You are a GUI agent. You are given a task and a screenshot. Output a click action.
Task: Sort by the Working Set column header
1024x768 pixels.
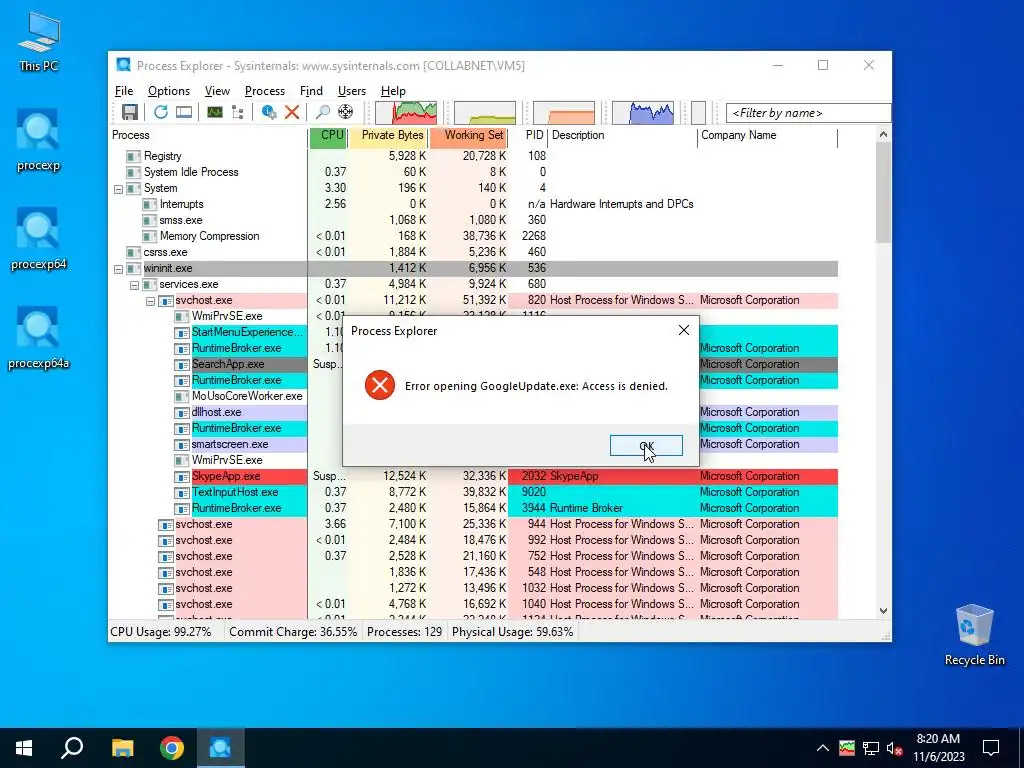469,135
